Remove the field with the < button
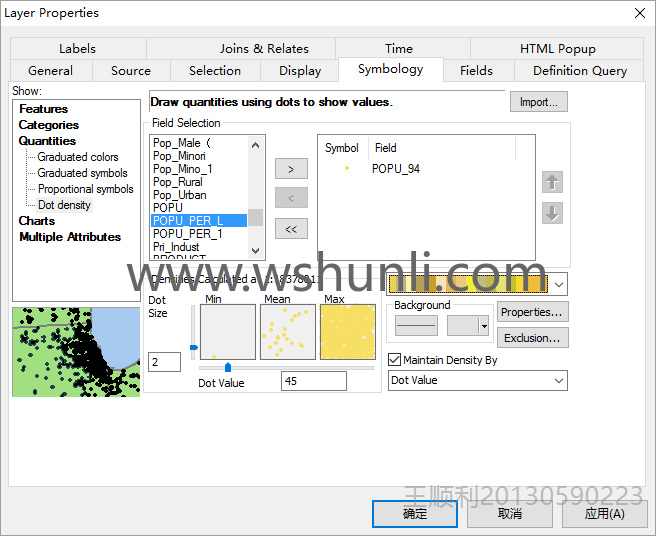 pos(291,198)
